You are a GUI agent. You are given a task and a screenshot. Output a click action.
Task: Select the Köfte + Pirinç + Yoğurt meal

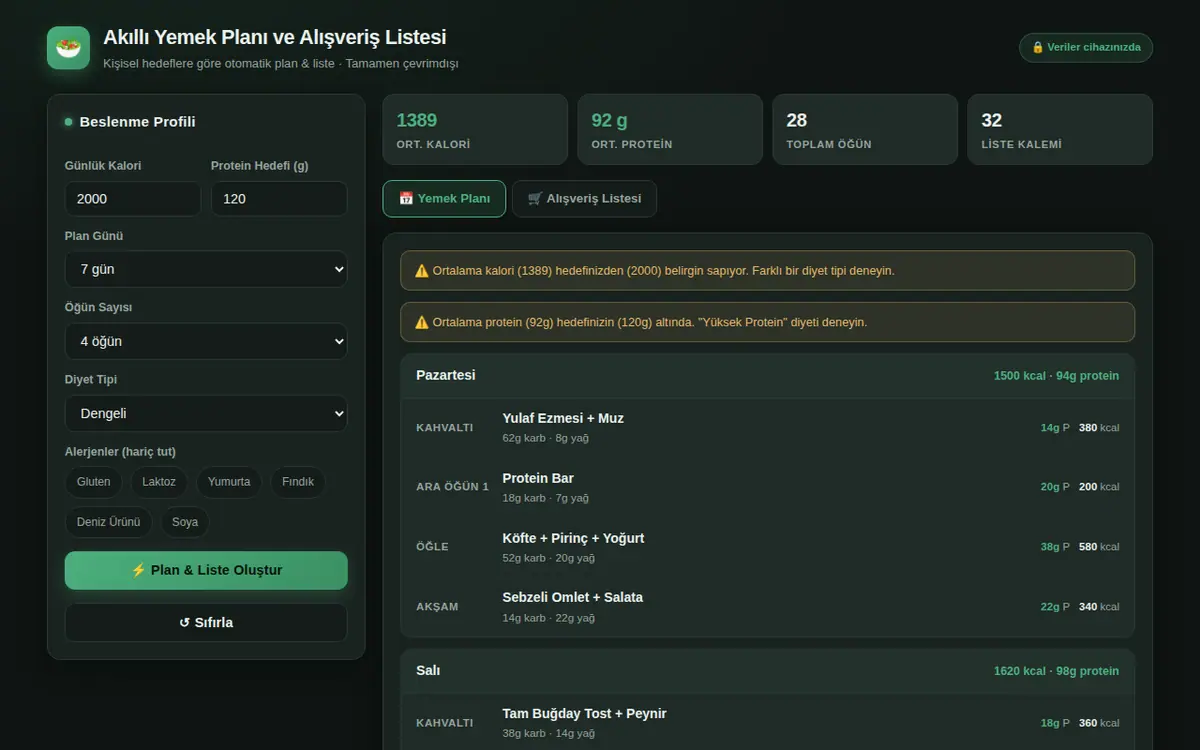click(768, 547)
